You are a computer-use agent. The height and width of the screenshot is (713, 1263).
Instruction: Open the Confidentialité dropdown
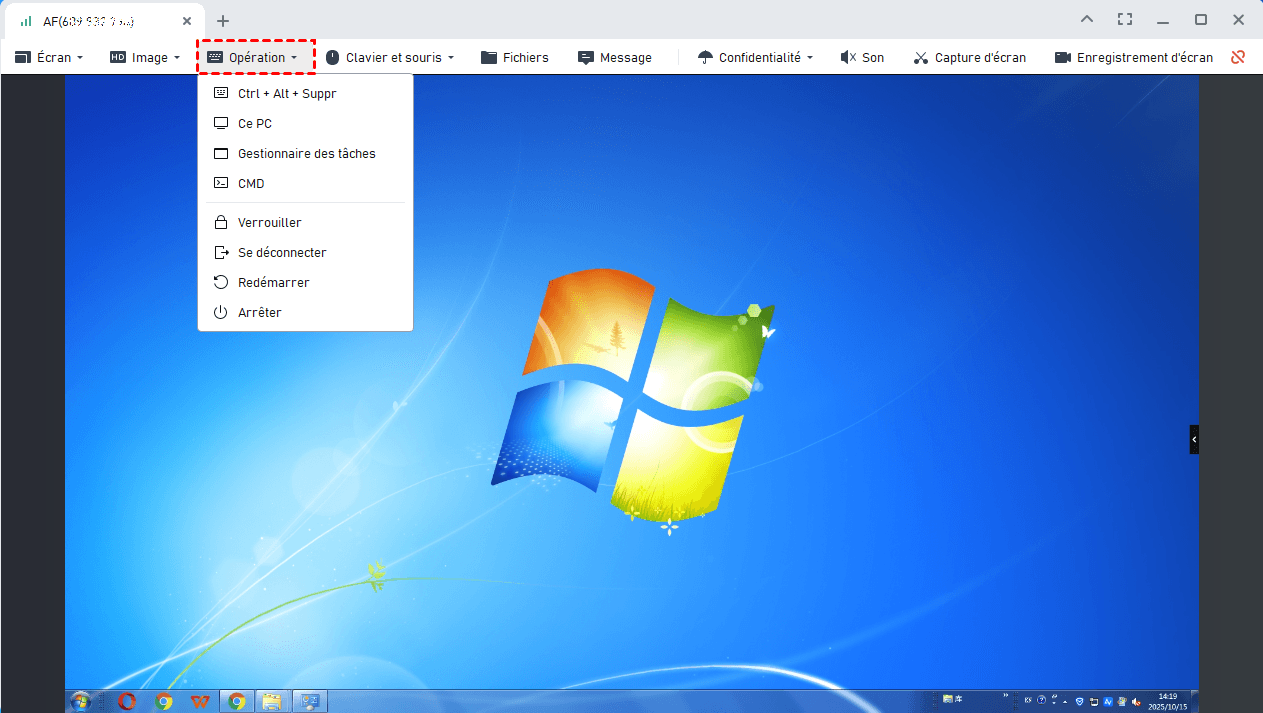(755, 58)
